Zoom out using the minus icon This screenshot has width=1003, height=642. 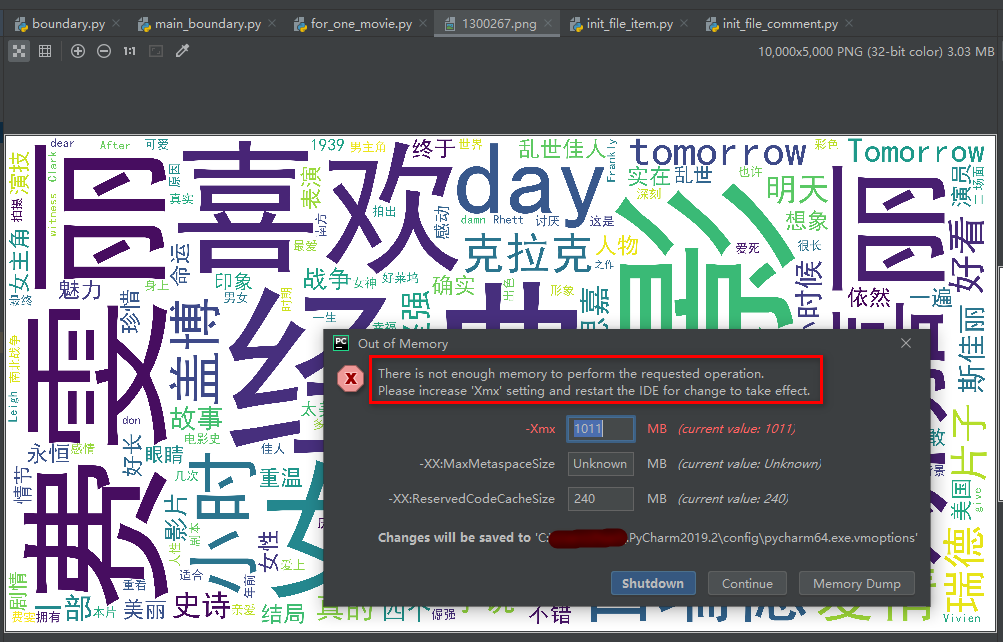104,51
